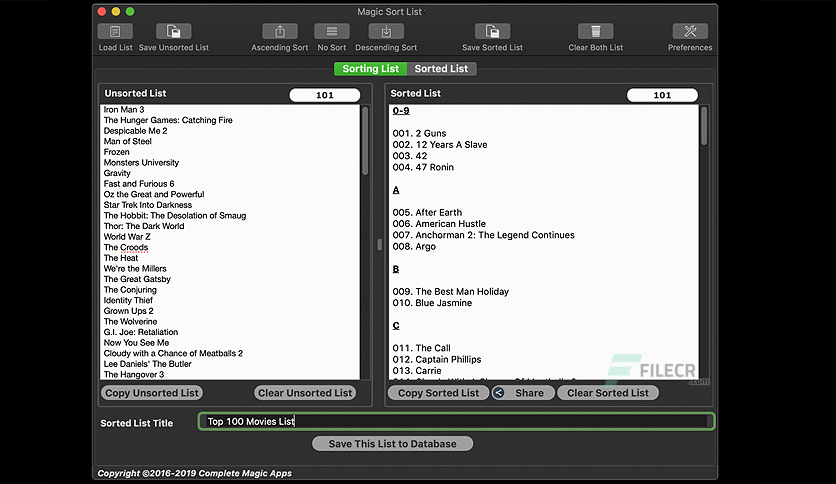Select 'Gravity' in unsorted list
Viewport: 836px width, 484px height.
[x=117, y=173]
